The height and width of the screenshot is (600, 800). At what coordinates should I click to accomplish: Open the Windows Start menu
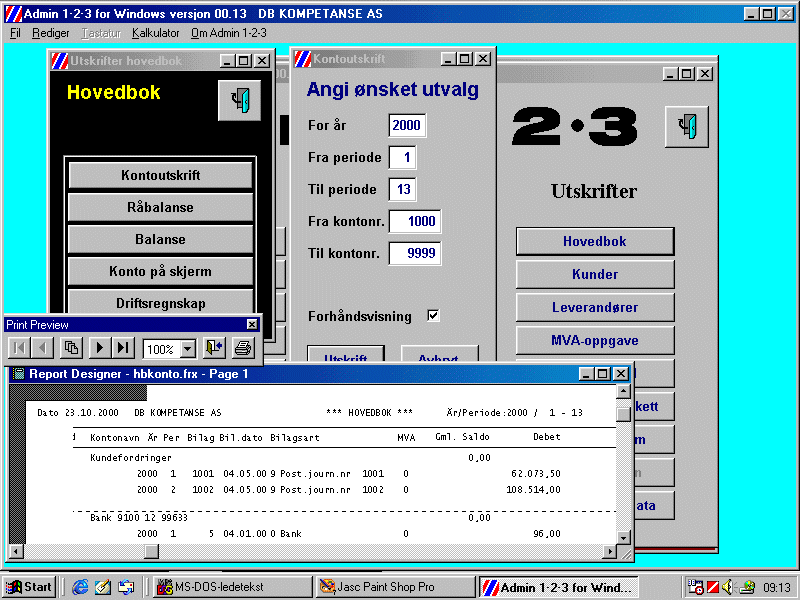29,587
